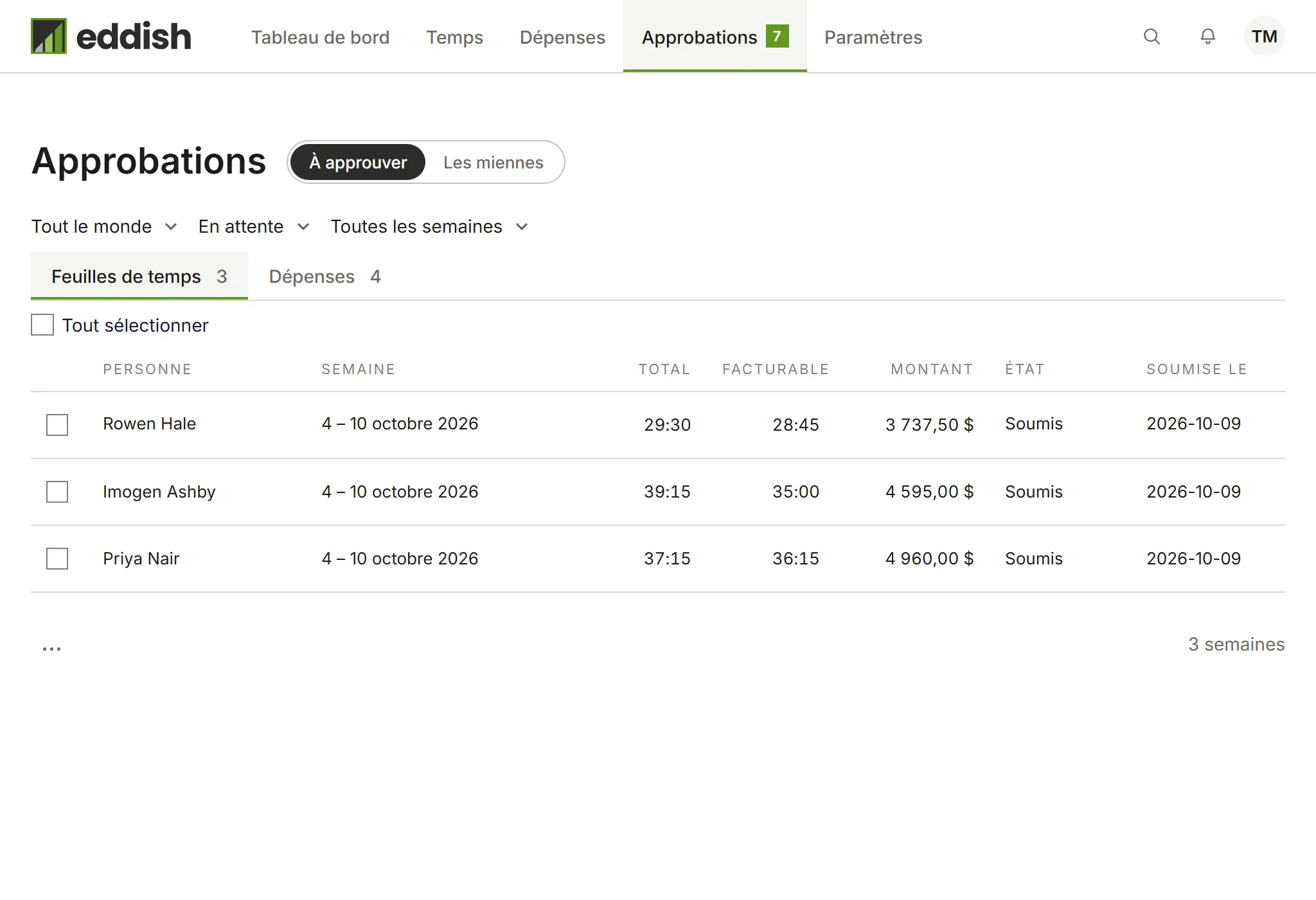Image resolution: width=1316 pixels, height=900 pixels.
Task: Tick the checkbox for Priya Nair
Action: point(57,559)
